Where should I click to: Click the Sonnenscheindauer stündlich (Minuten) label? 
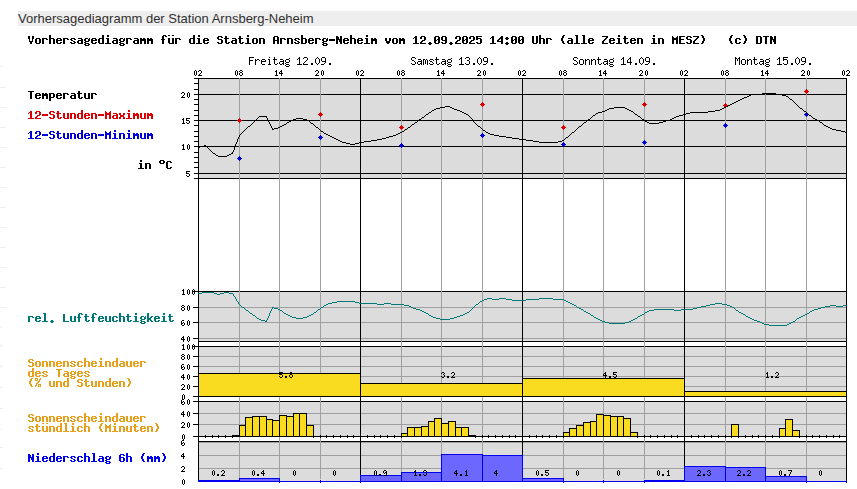point(94,423)
